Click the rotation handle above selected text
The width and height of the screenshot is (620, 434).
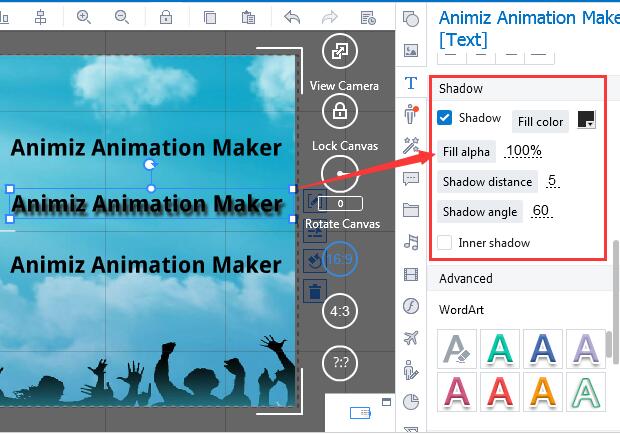[x=150, y=164]
